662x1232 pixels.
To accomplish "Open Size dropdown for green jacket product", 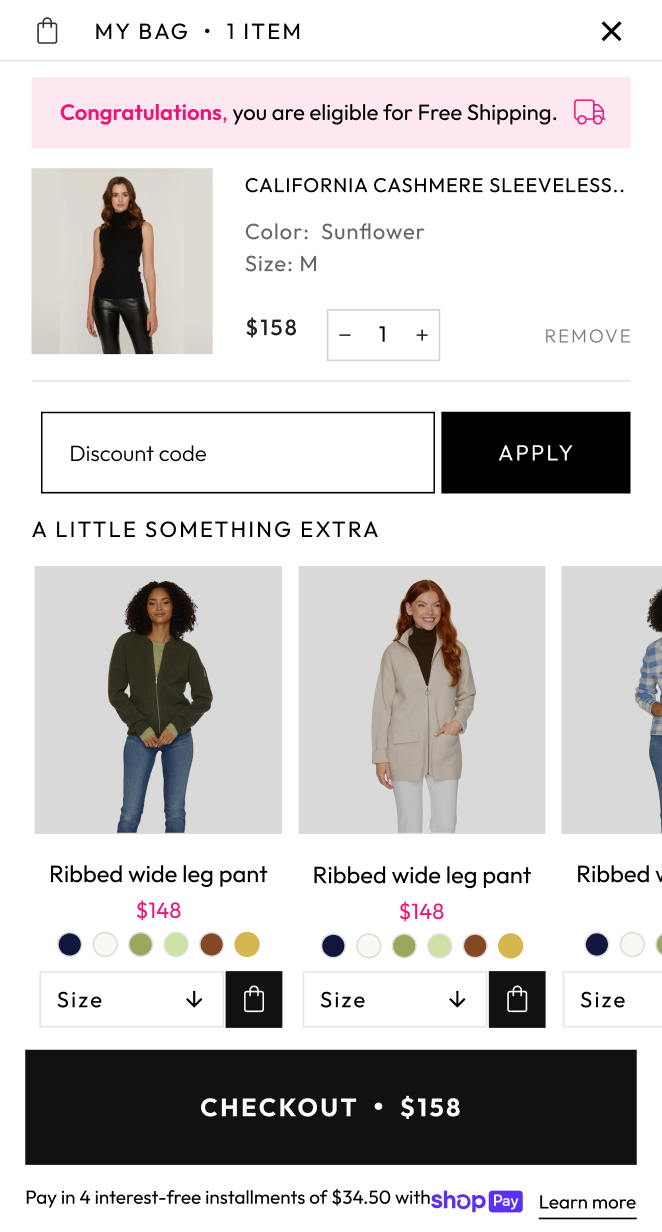I will click(131, 999).
